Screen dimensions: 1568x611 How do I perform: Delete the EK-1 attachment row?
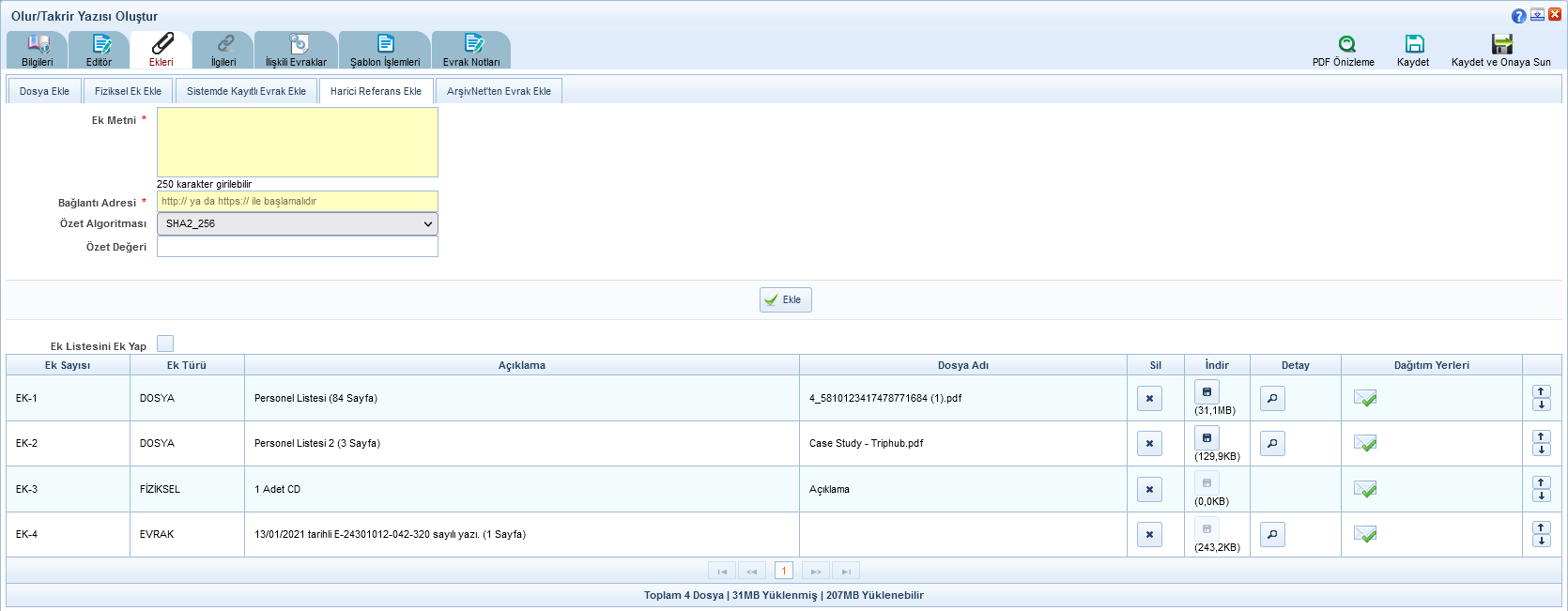tap(1149, 399)
